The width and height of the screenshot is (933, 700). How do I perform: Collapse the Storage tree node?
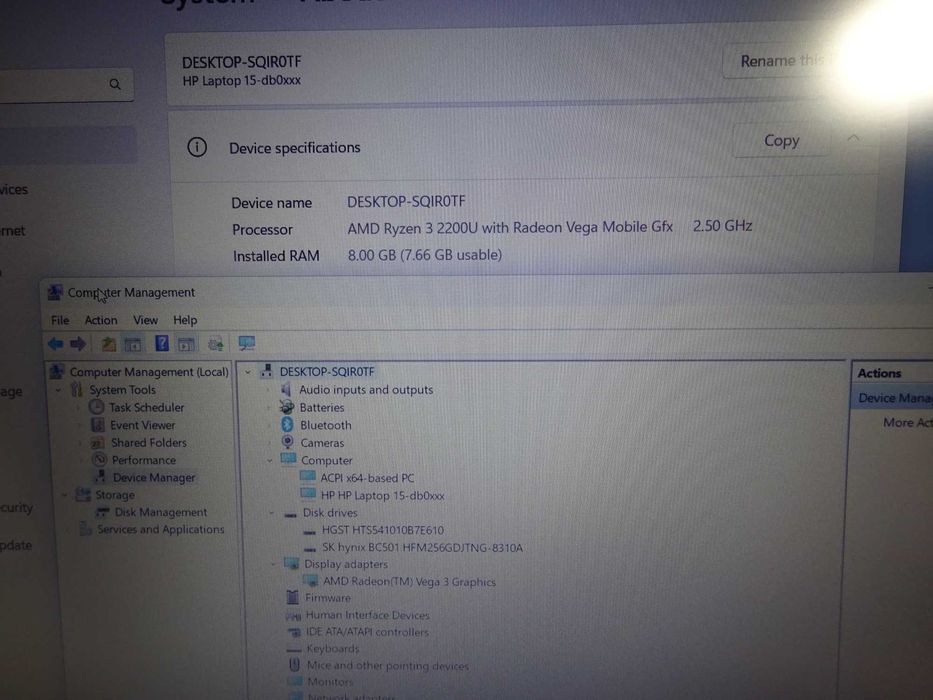[64, 495]
